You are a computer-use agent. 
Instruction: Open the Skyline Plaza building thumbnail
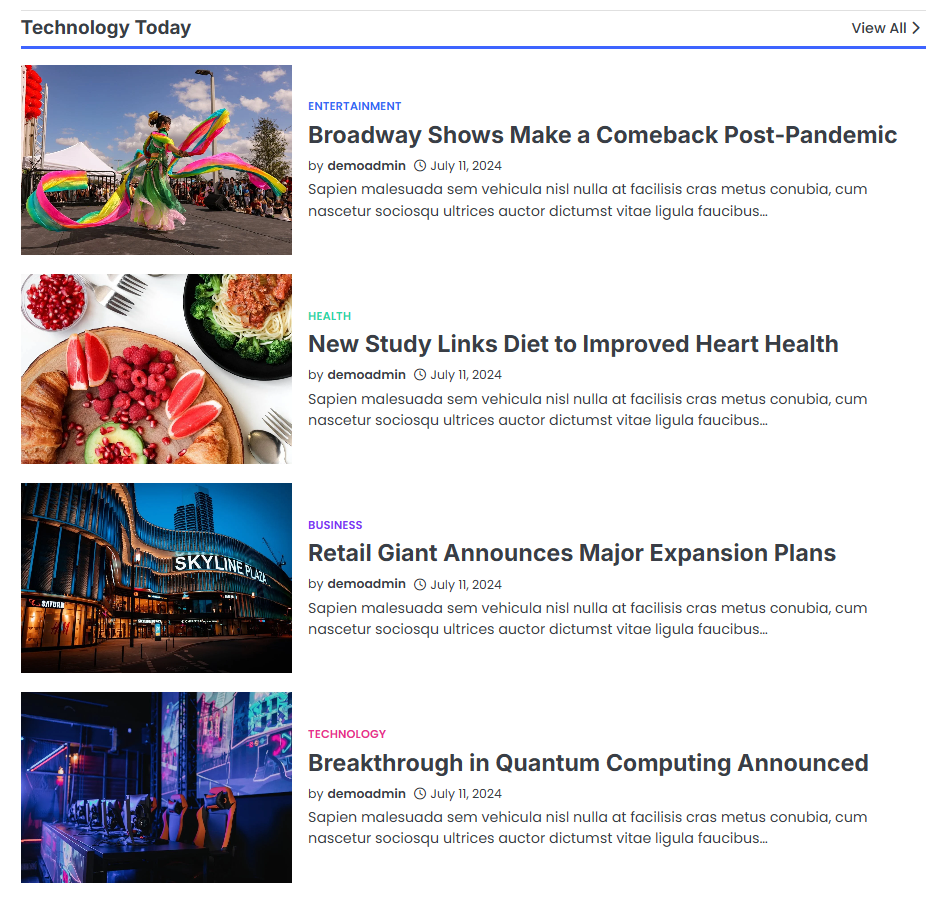(x=156, y=578)
